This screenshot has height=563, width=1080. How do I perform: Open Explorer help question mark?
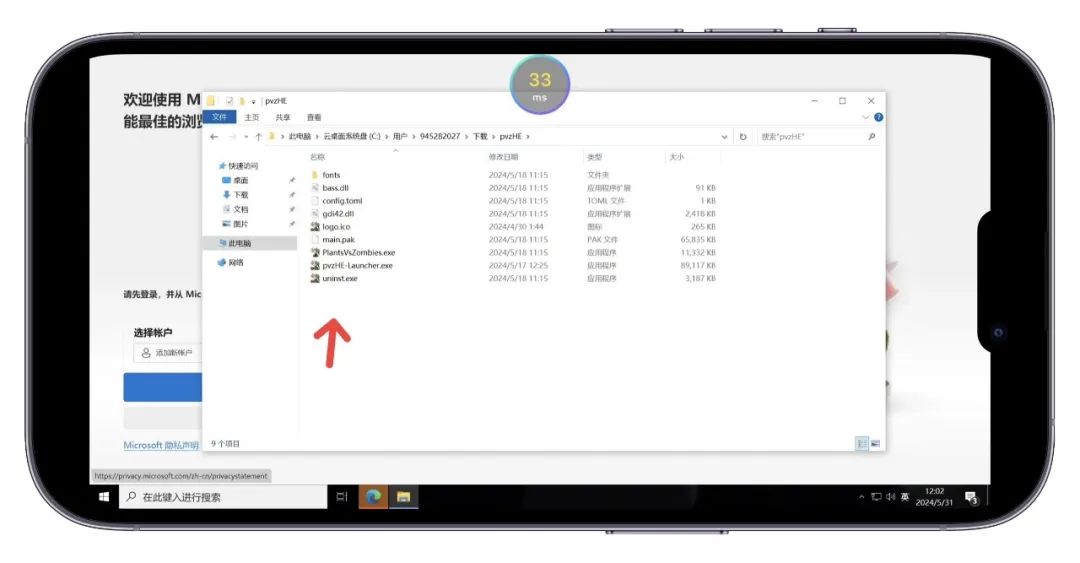(x=878, y=117)
